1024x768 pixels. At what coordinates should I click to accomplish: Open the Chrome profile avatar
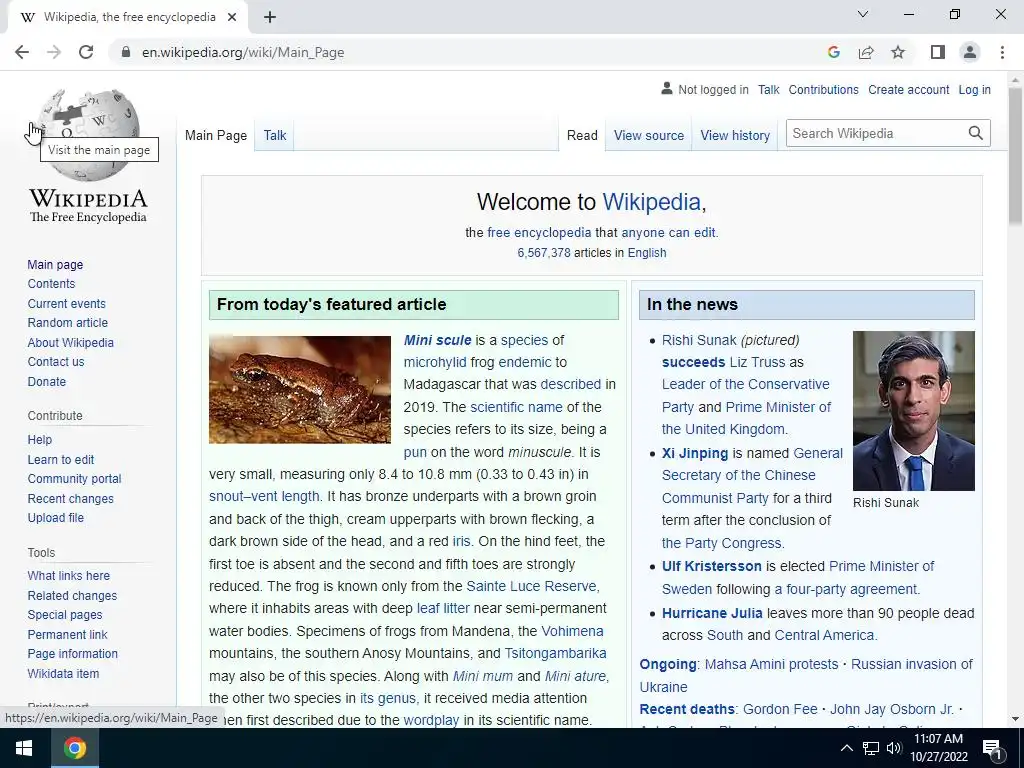coord(970,52)
